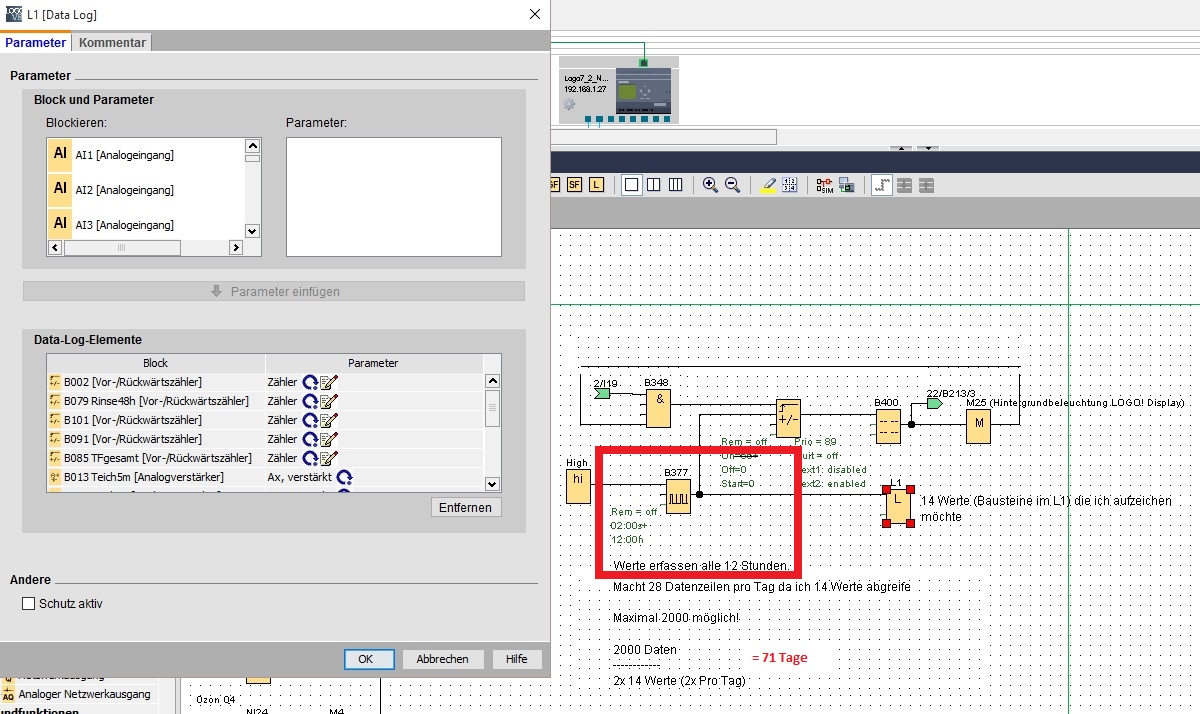Click the Entfernen button
The width and height of the screenshot is (1200, 714).
click(465, 507)
